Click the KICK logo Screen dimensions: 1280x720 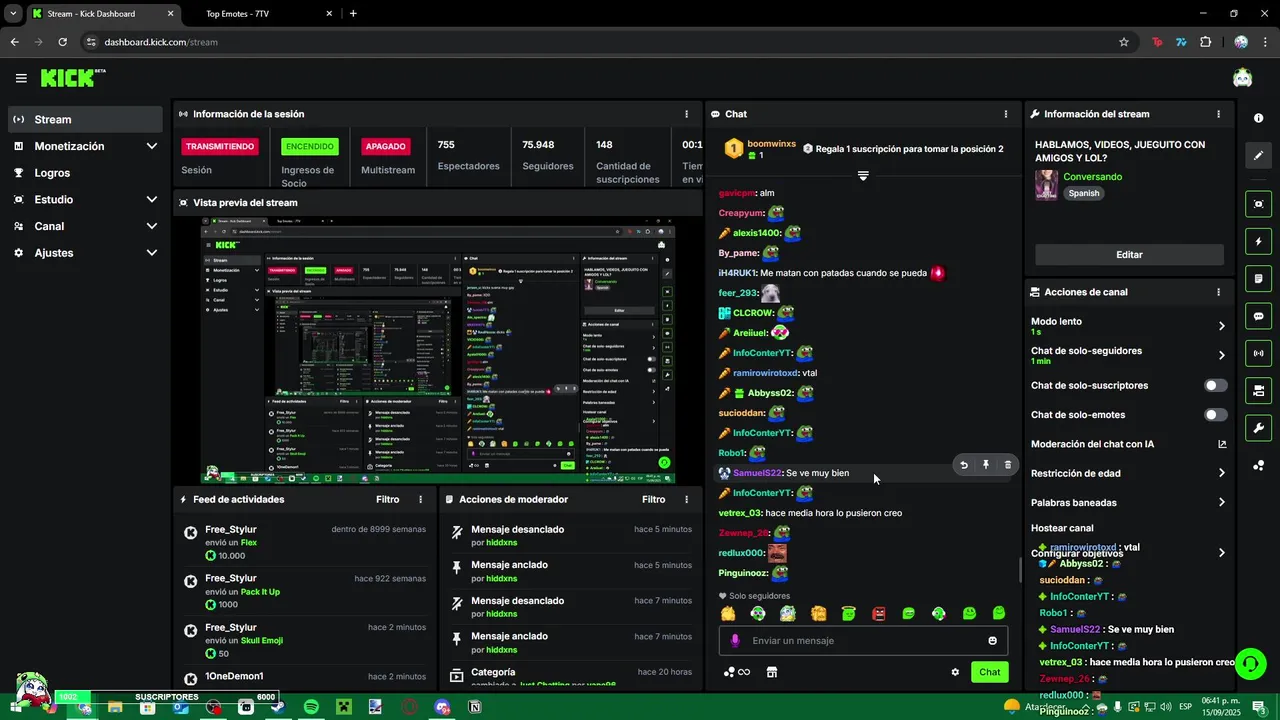coord(73,78)
